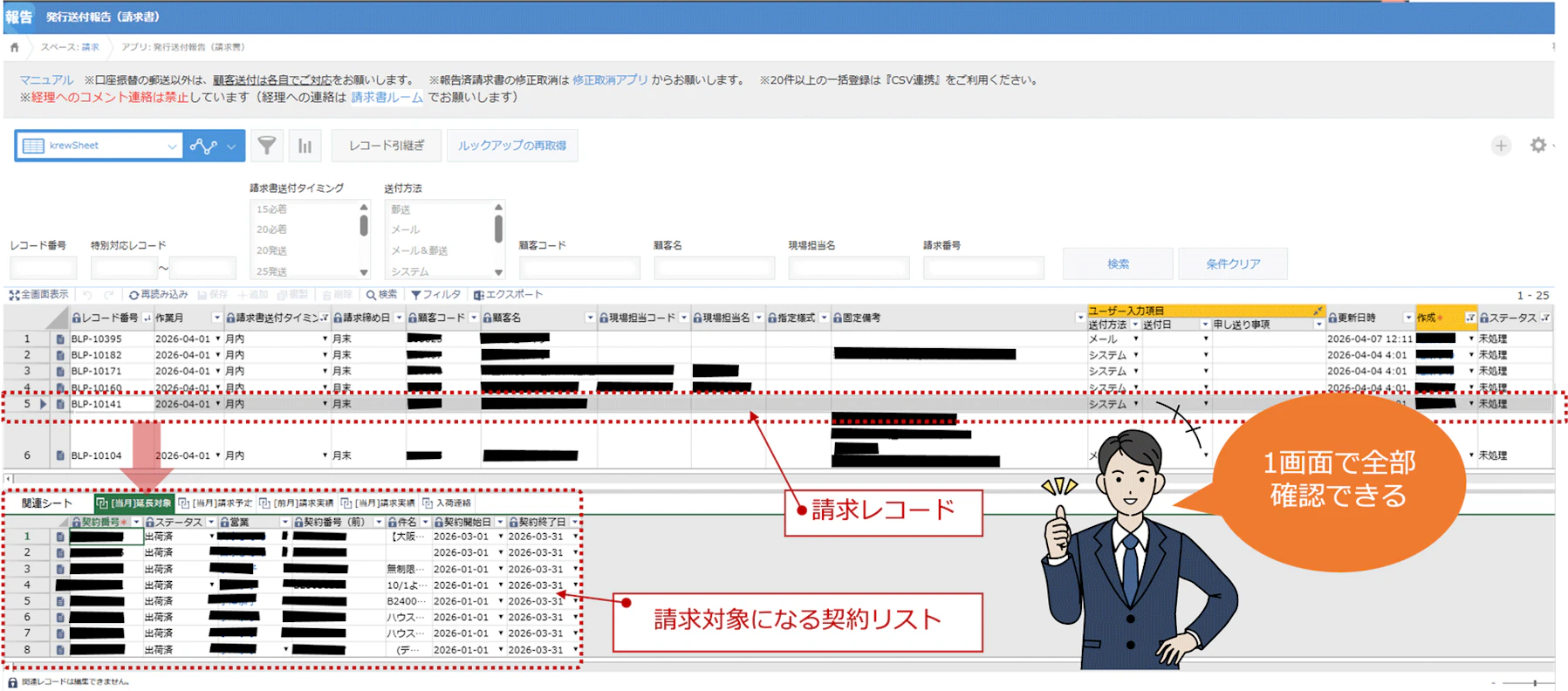1568x691 pixels.
Task: Focus the レコード番号 search input
Action: tap(44, 267)
